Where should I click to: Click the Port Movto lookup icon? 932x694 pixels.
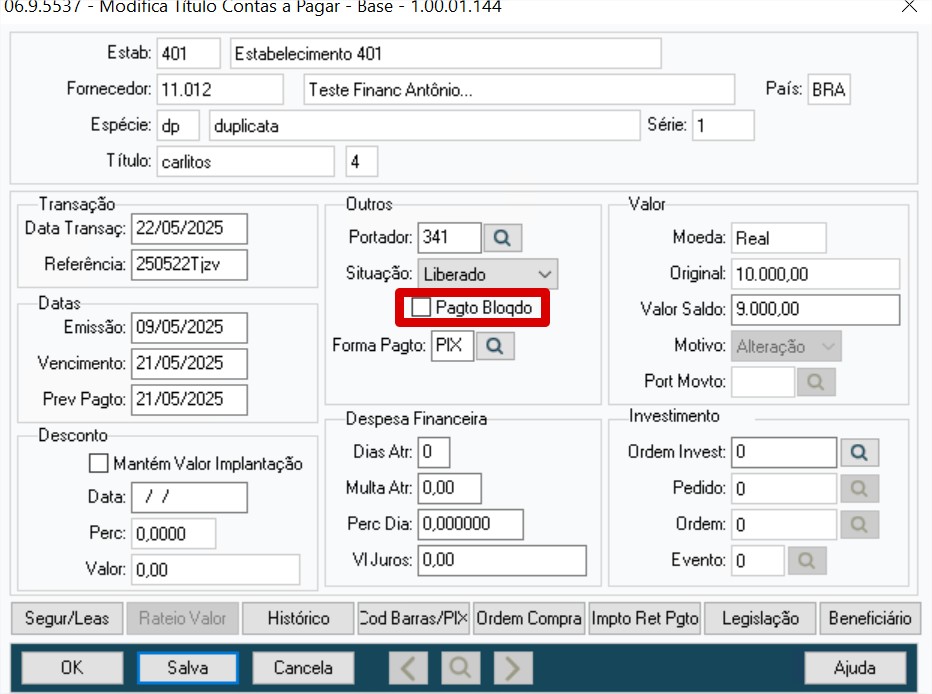coord(816,381)
